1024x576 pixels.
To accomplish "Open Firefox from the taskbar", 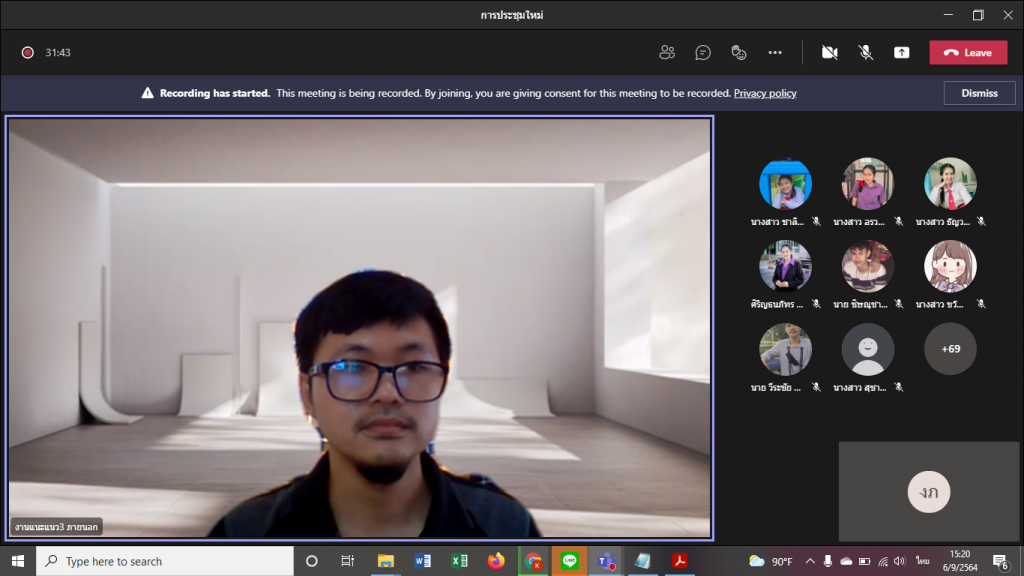I will [x=496, y=561].
